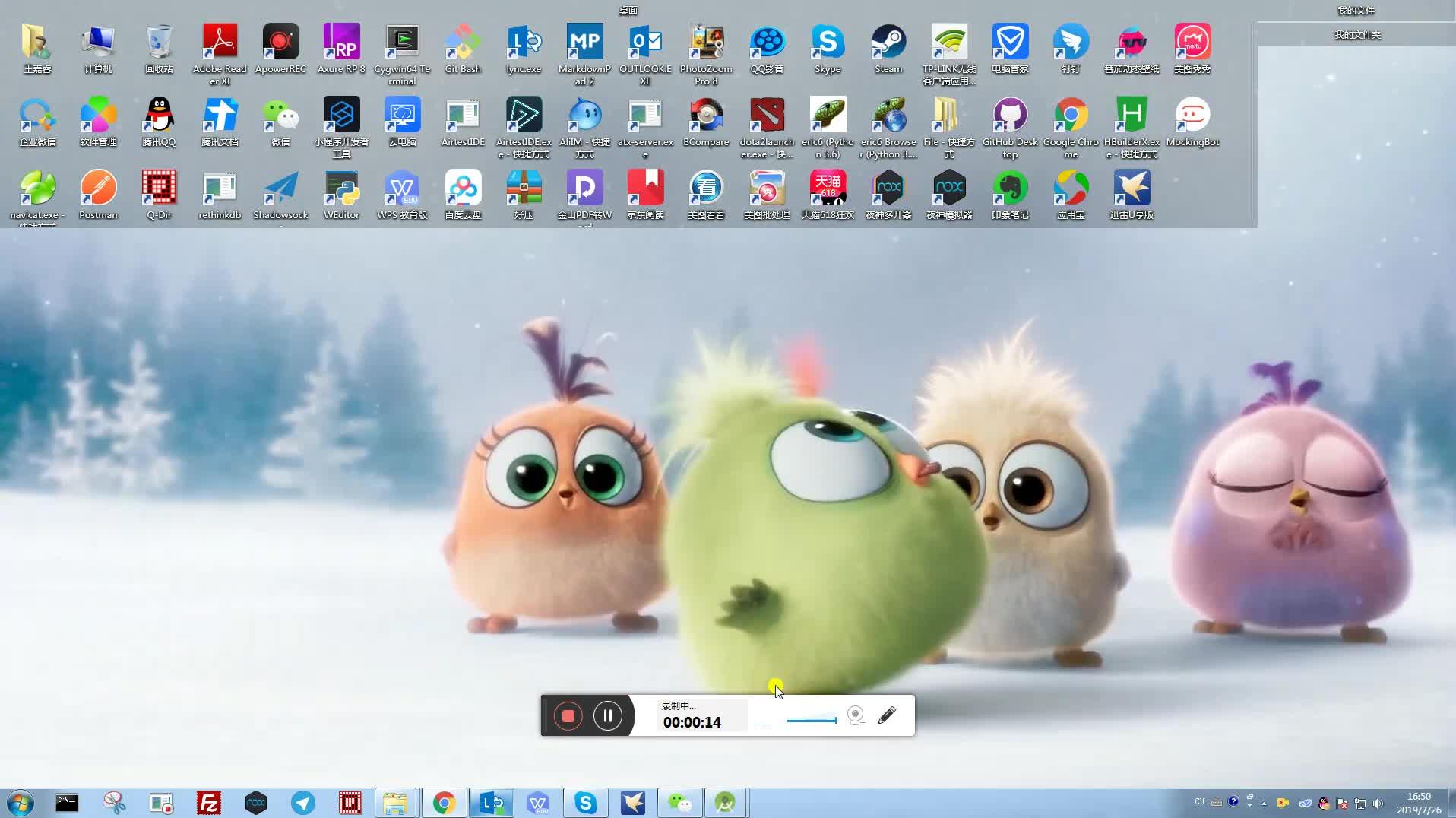Show hidden system tray icons arrow
Viewport: 1456px width, 818px height.
tap(1264, 803)
